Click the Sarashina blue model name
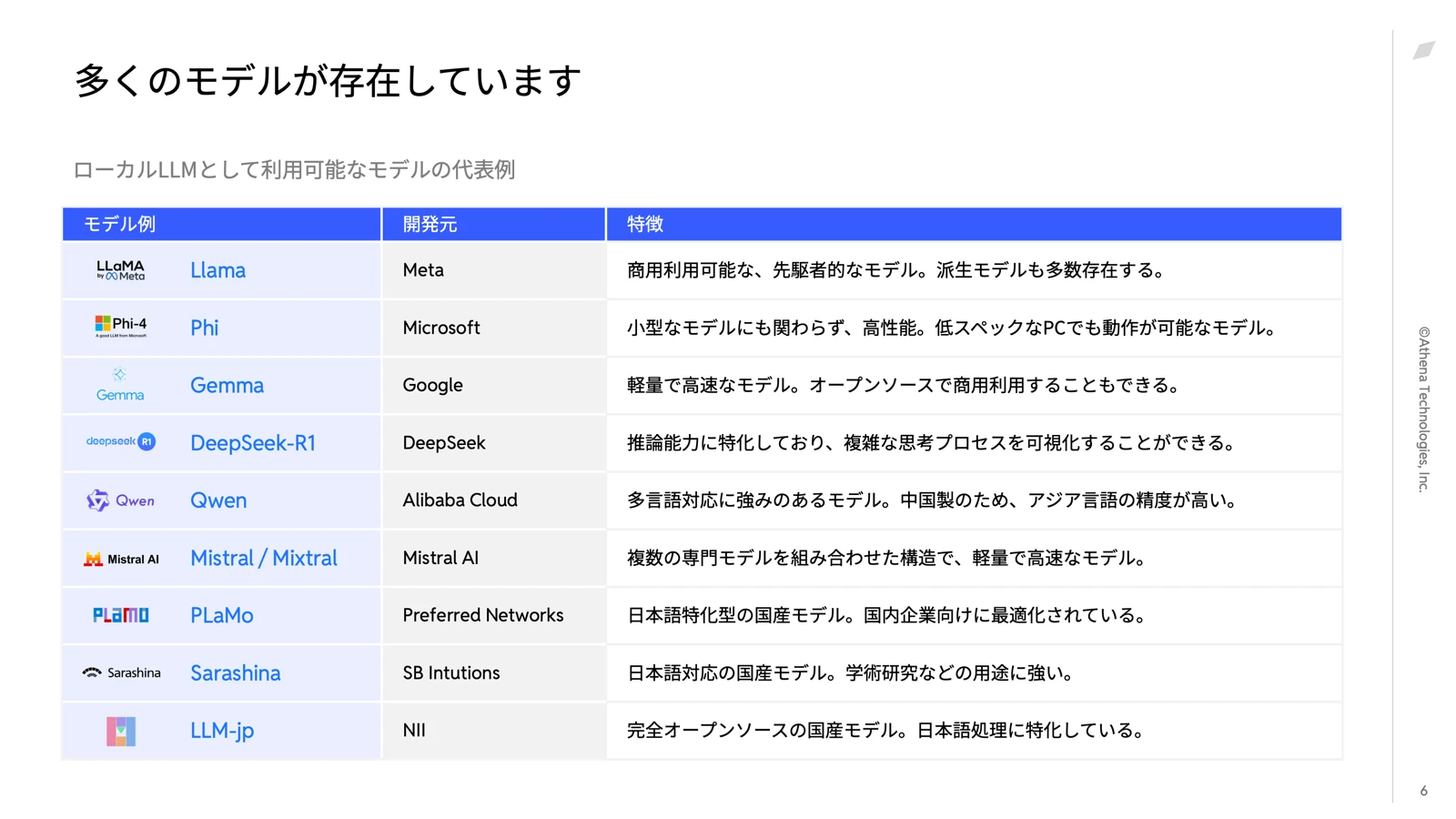The height and width of the screenshot is (819, 1456). [x=235, y=673]
